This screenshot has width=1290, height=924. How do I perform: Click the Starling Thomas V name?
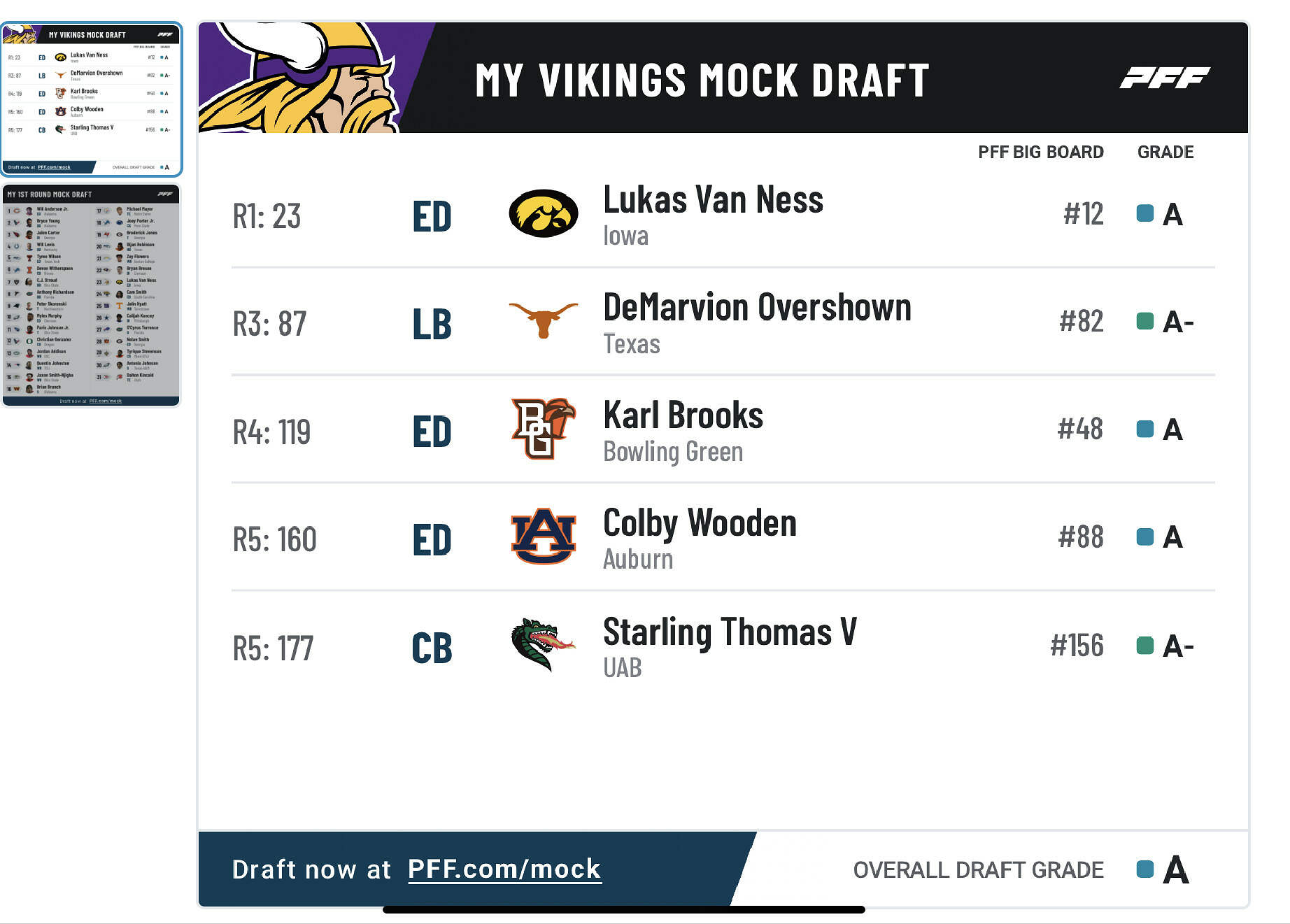(730, 632)
